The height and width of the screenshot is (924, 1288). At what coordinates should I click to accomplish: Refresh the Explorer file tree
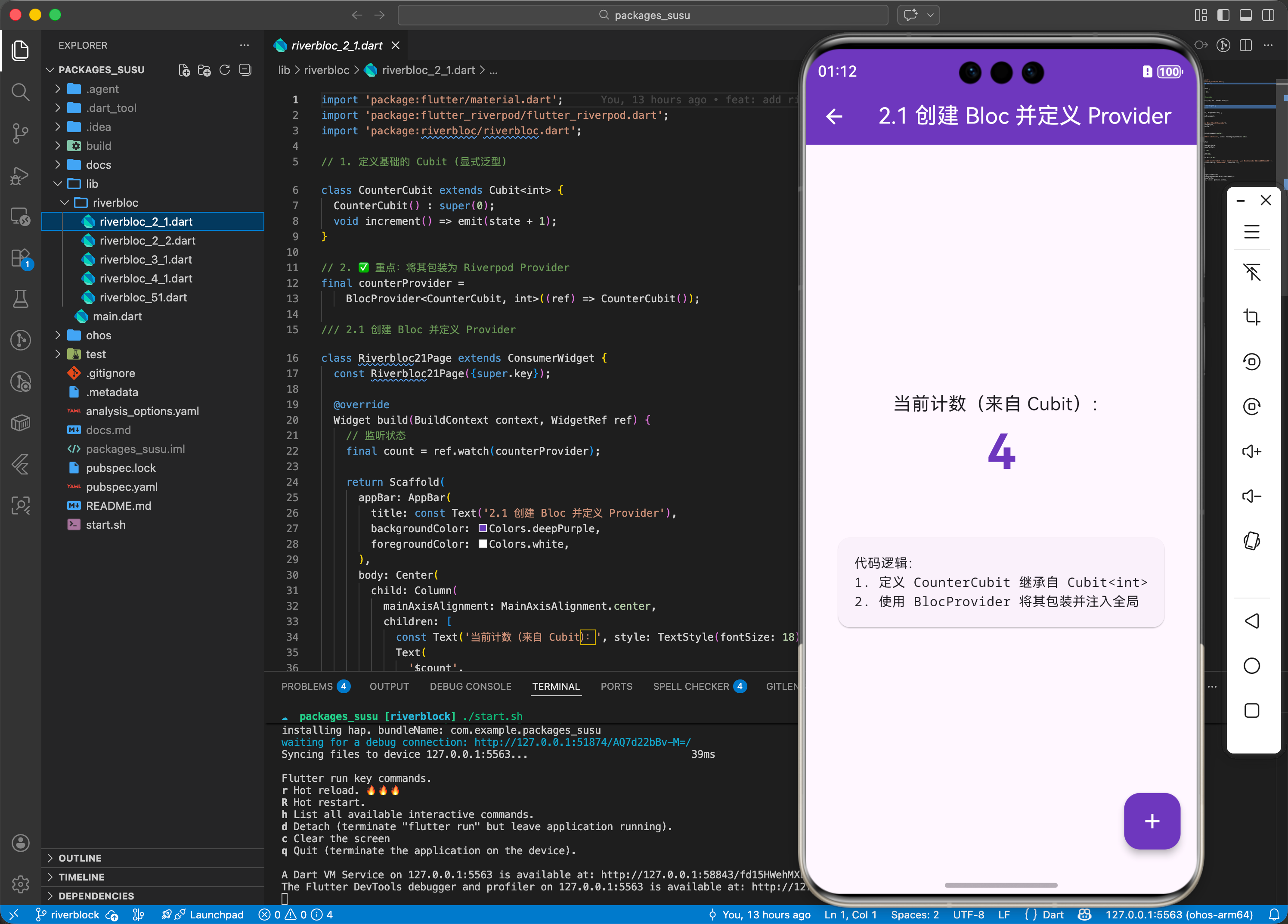225,70
